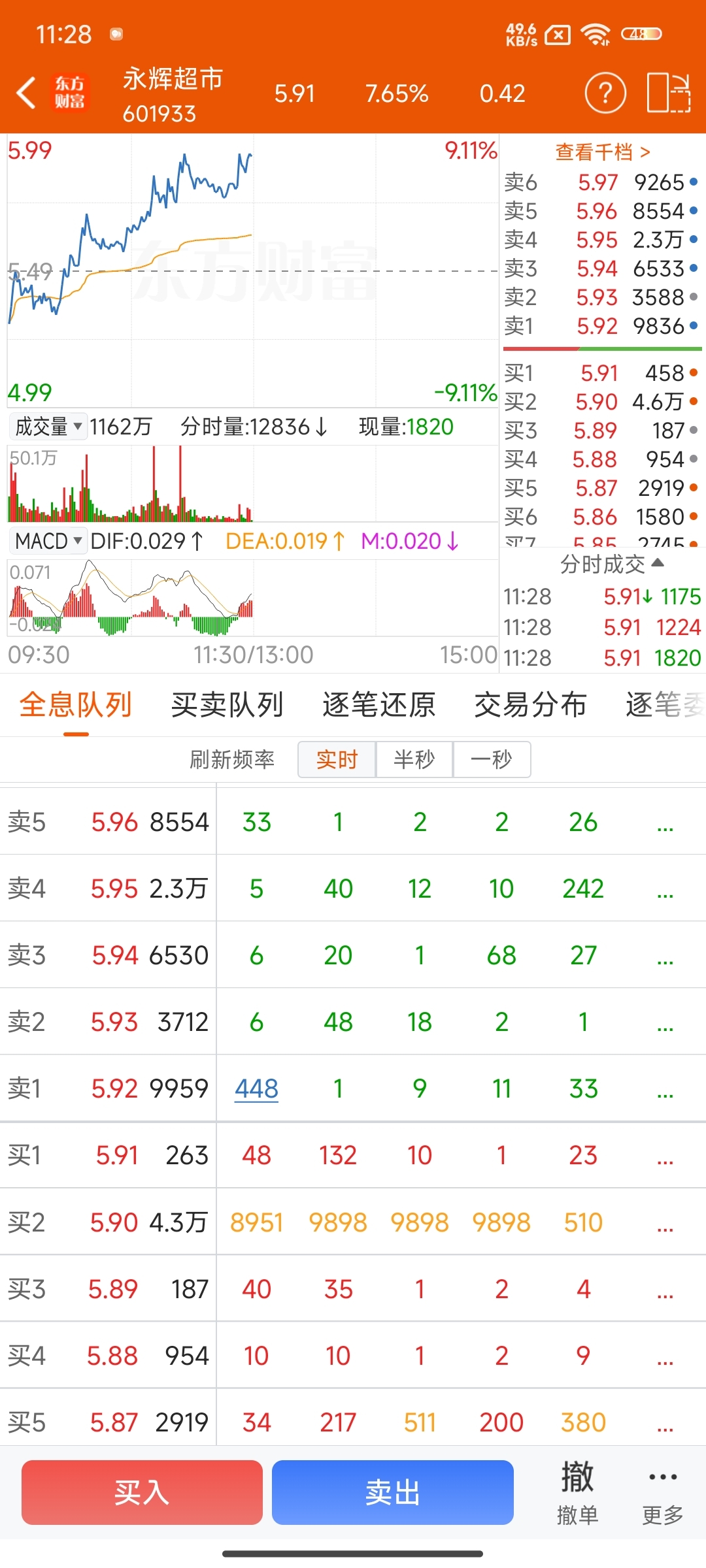The image size is (706, 1568).
Task: Switch to 逐笔还原 tab
Action: click(x=379, y=705)
